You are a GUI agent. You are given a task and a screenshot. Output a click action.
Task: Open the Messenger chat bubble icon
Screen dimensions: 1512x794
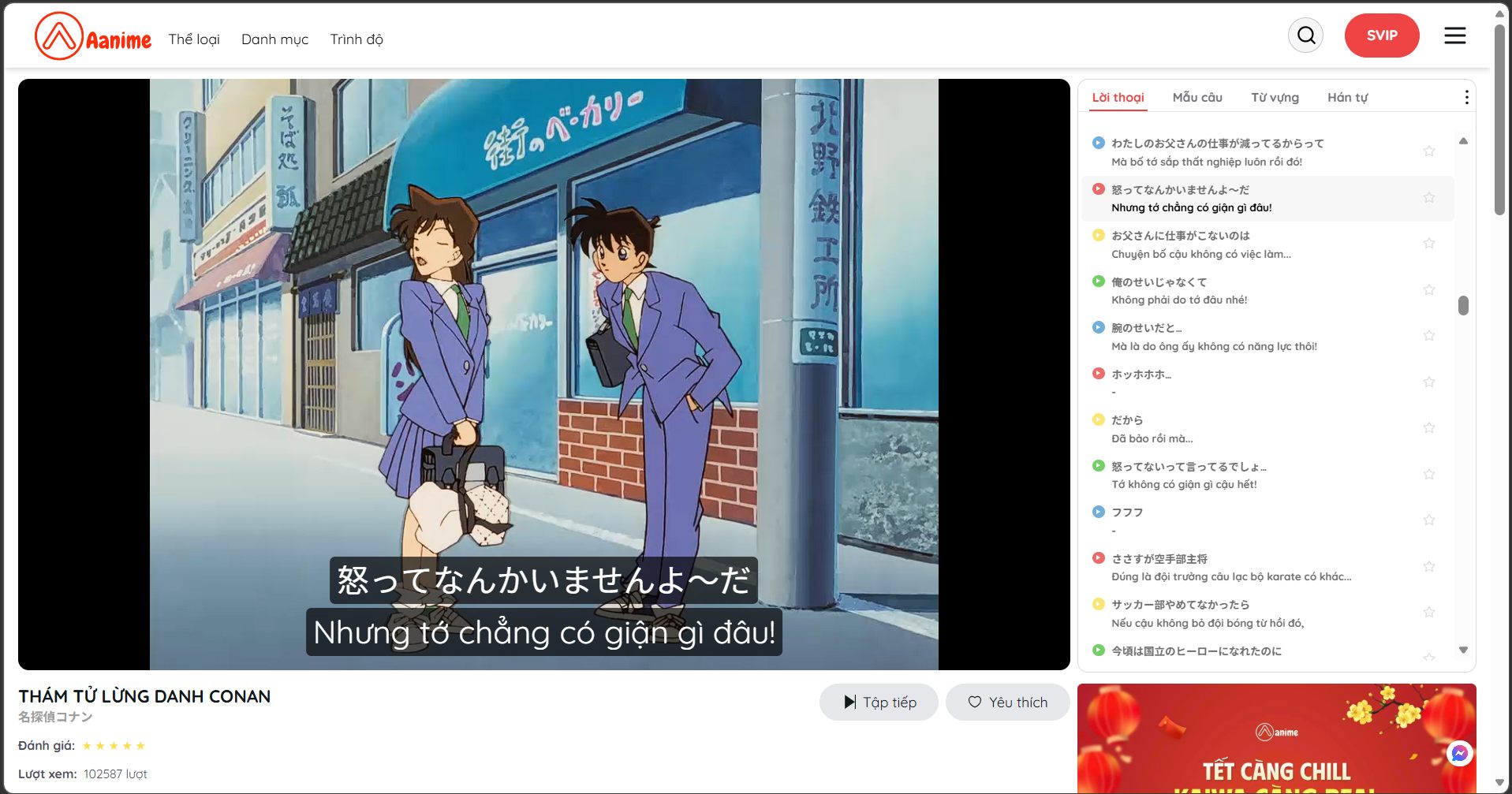click(x=1459, y=753)
